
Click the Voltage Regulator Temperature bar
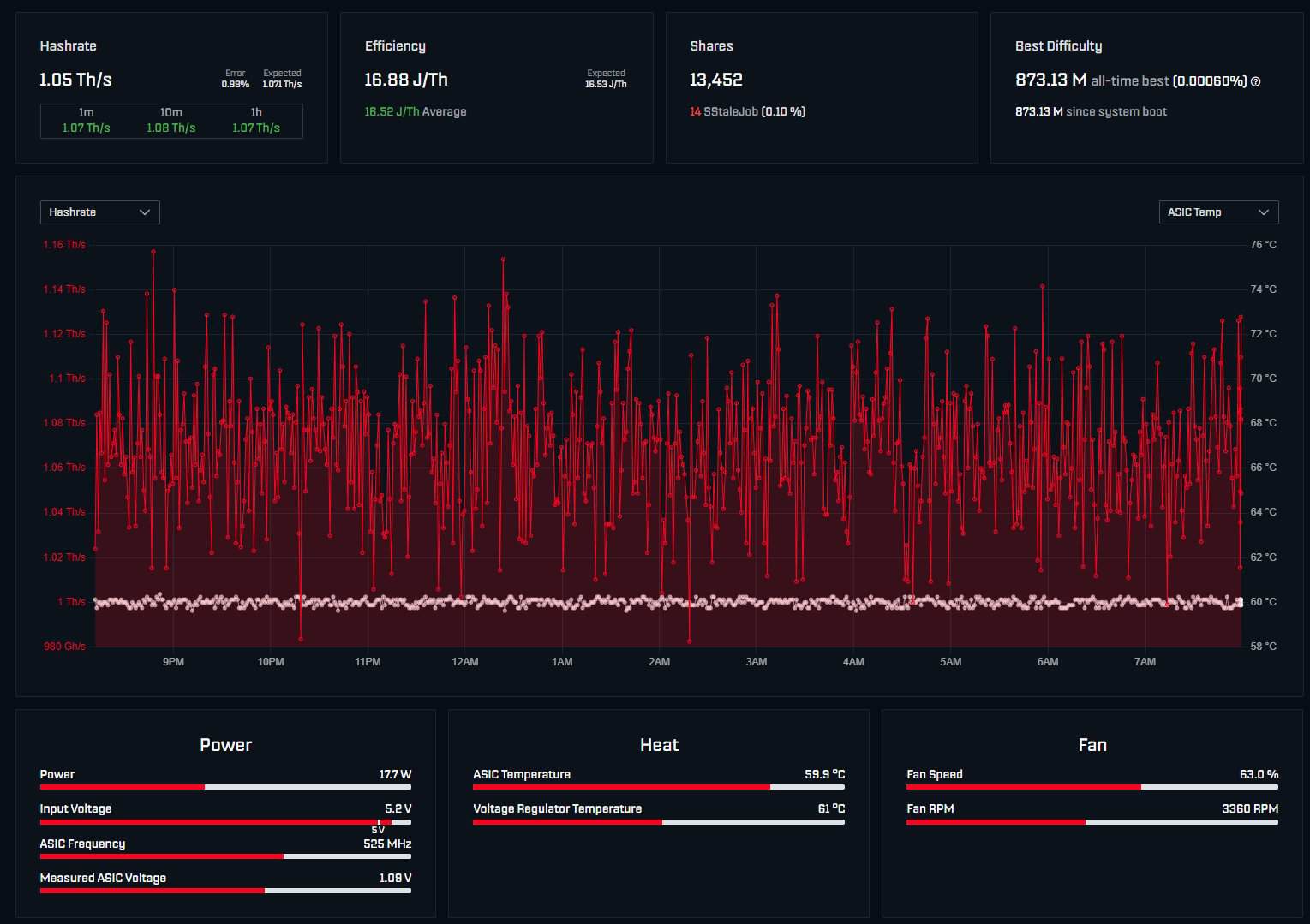[x=658, y=822]
